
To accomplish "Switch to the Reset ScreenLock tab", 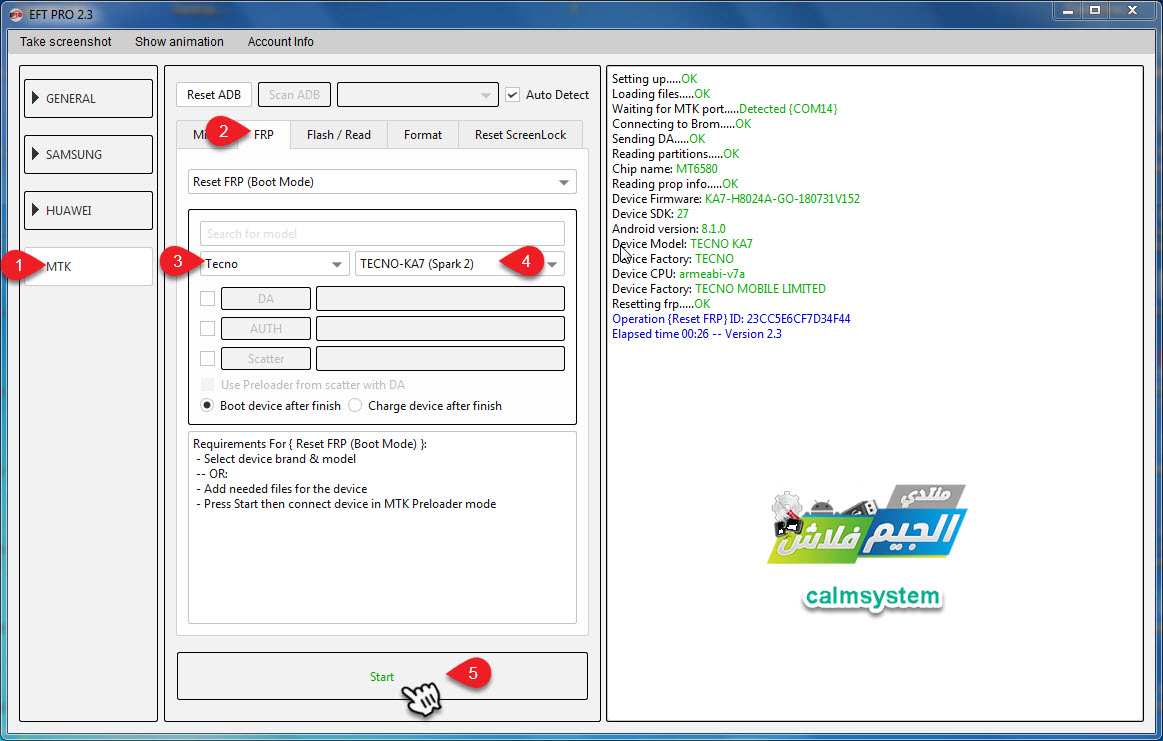I will (x=520, y=134).
